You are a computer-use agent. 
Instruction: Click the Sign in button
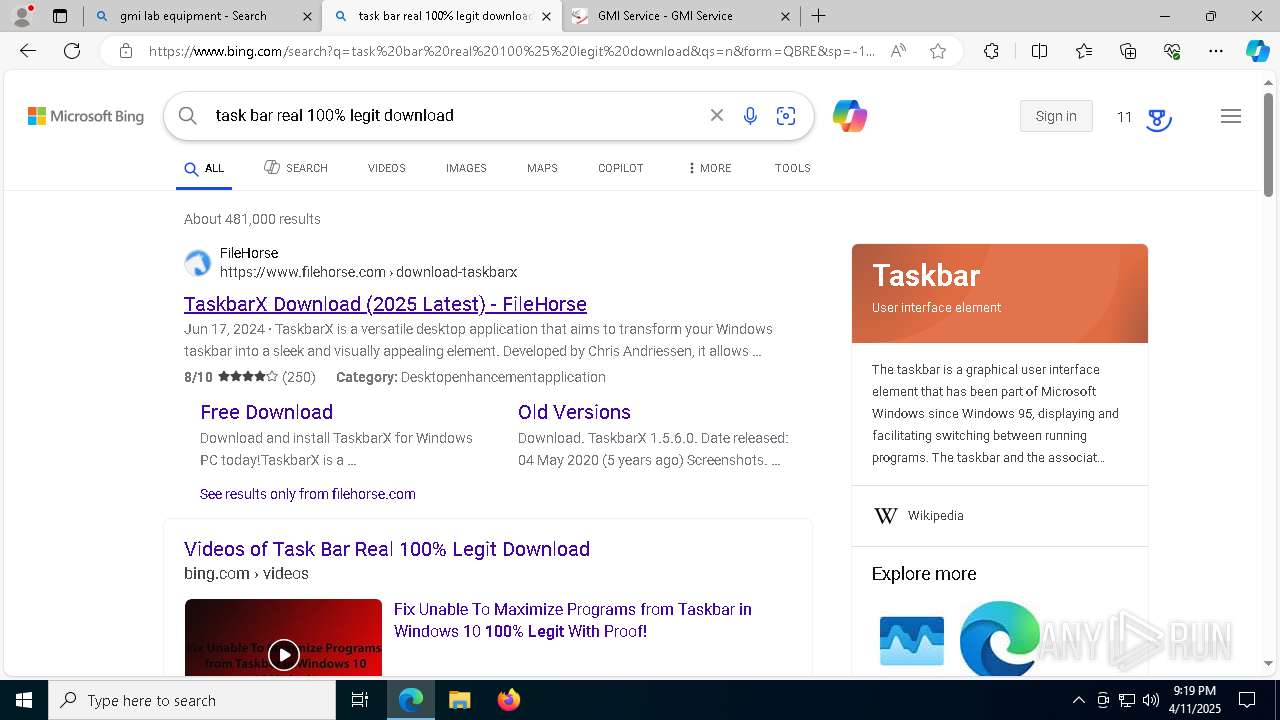[1056, 116]
